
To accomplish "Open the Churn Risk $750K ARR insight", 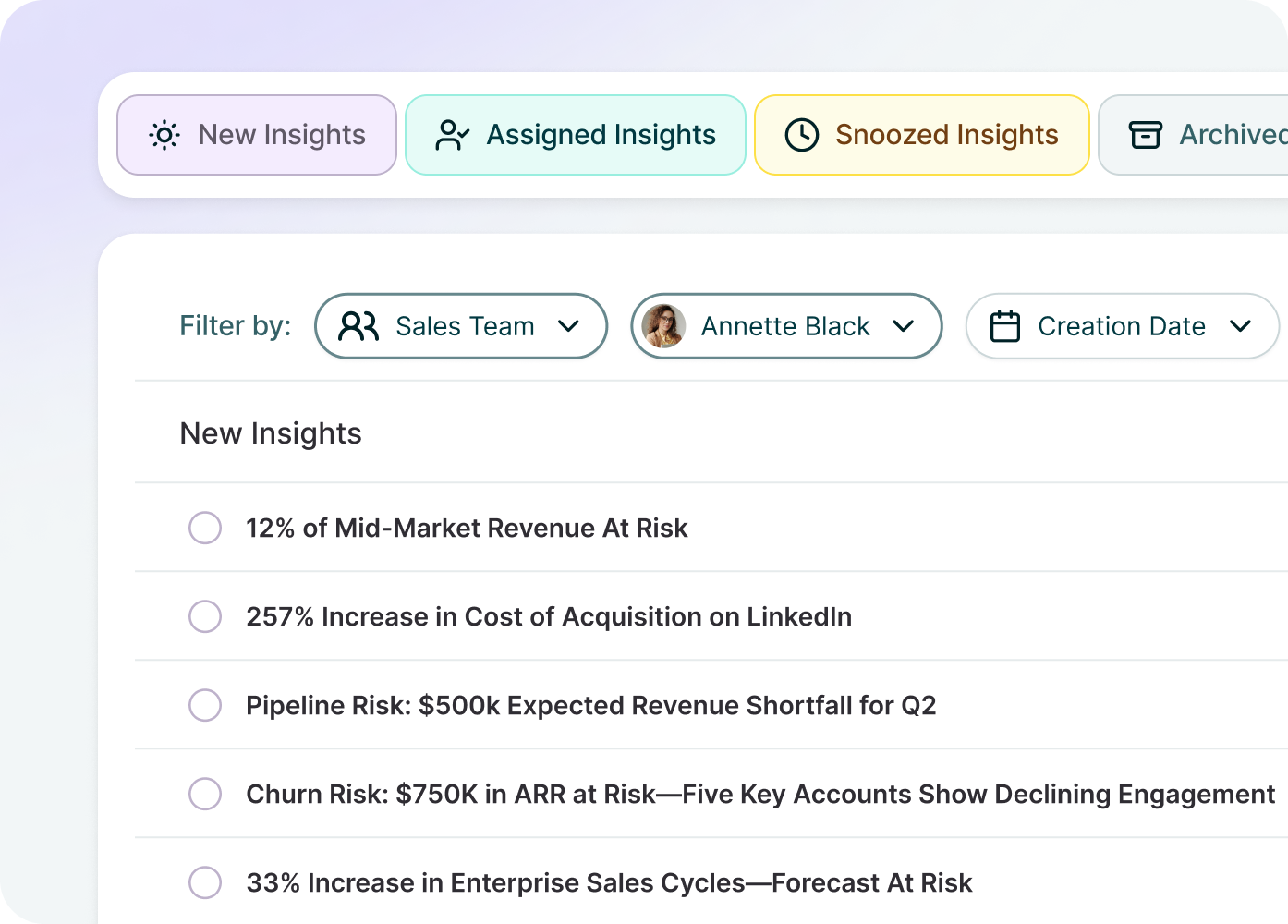I will tap(760, 795).
